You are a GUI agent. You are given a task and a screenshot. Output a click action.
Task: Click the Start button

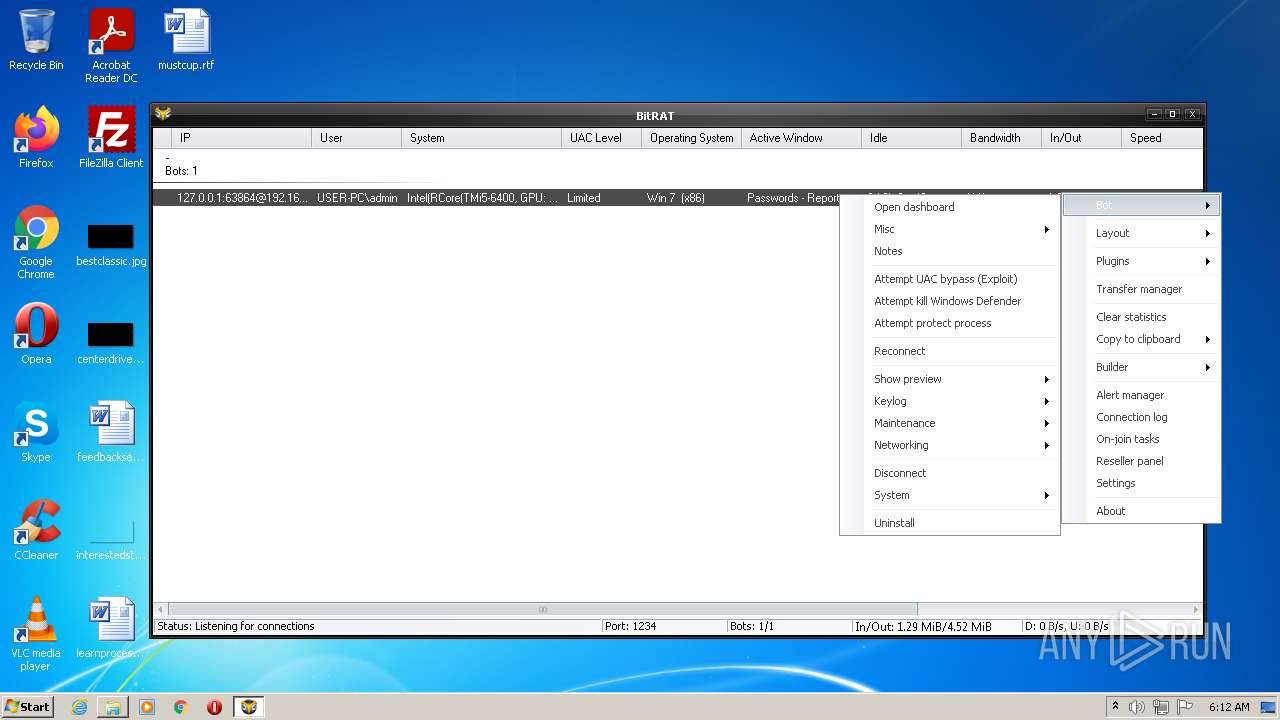(x=27, y=707)
